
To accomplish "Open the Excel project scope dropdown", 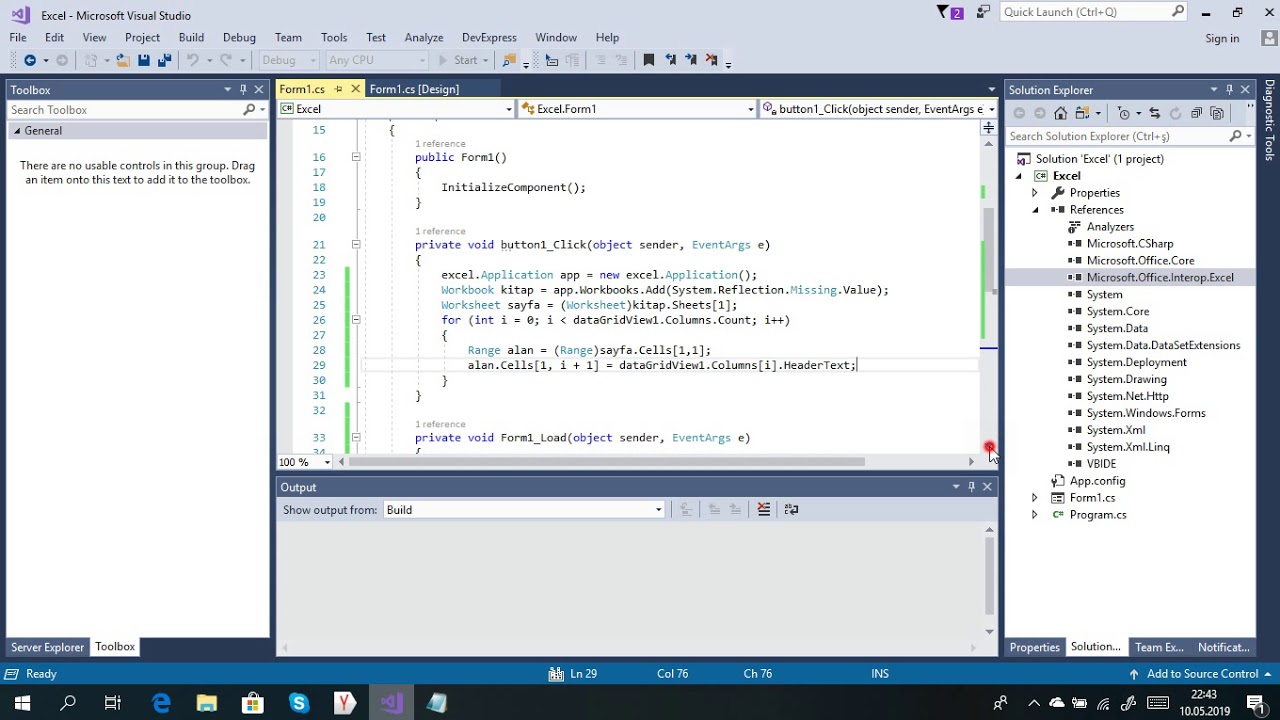I will point(396,109).
